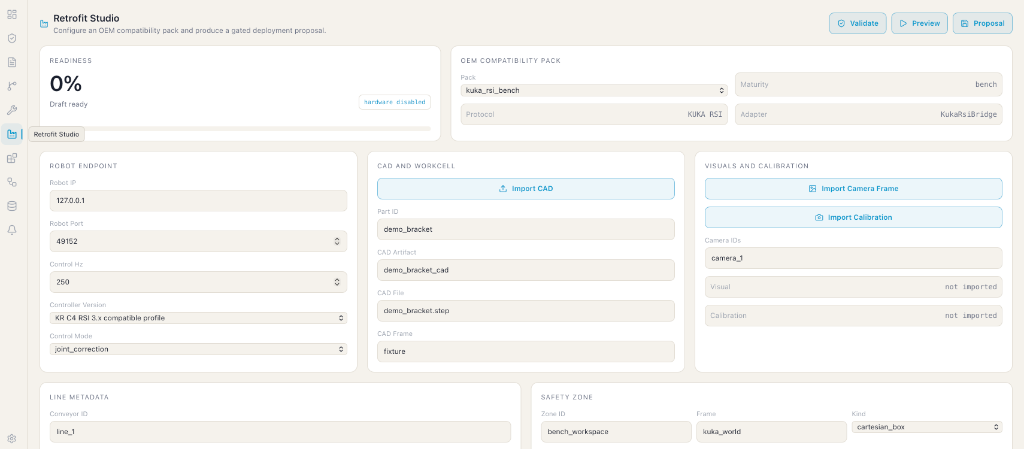Click the Draft ready status text
This screenshot has height=449, width=1024.
(x=69, y=104)
